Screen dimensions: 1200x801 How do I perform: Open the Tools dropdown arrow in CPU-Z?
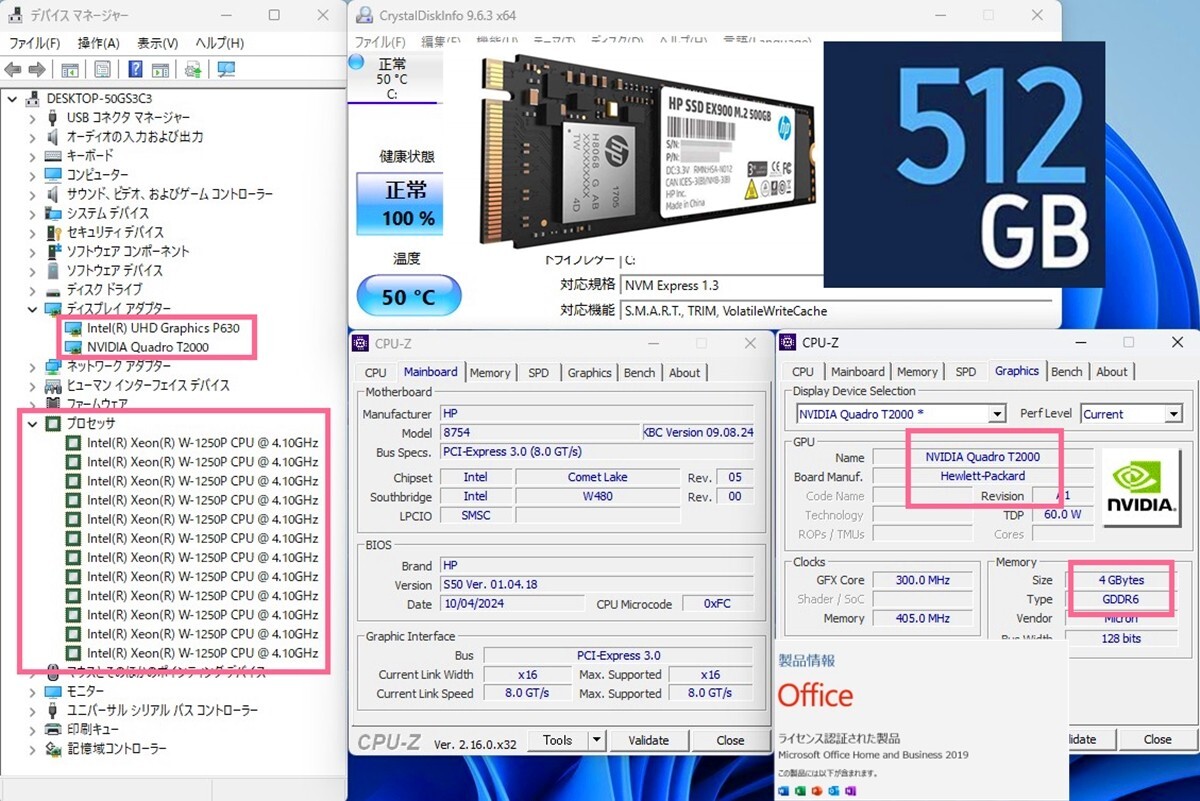tap(596, 740)
